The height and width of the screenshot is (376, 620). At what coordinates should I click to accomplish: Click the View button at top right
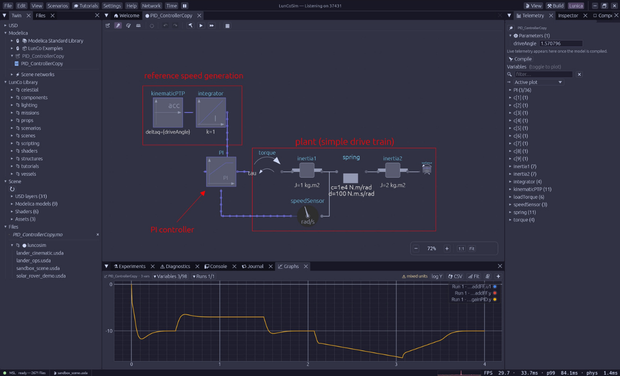tap(533, 6)
